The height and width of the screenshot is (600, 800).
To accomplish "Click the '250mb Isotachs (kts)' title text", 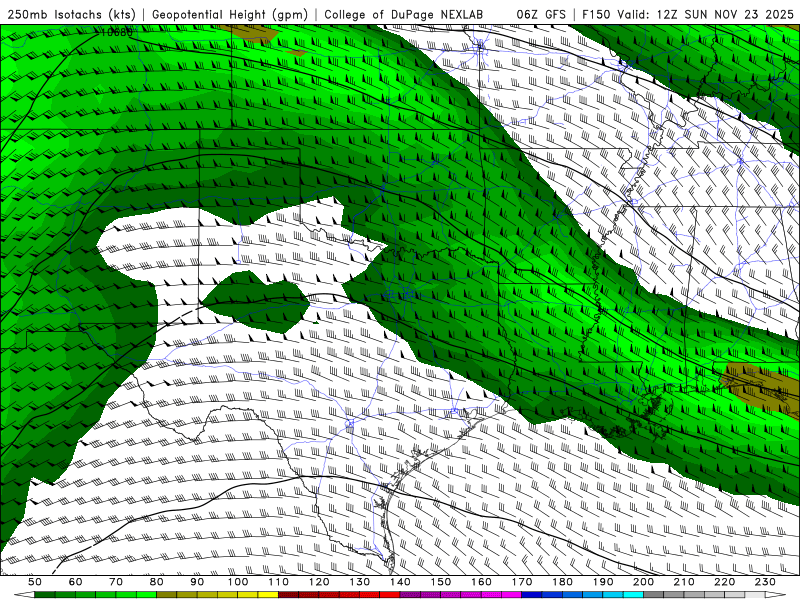I will [x=71, y=14].
